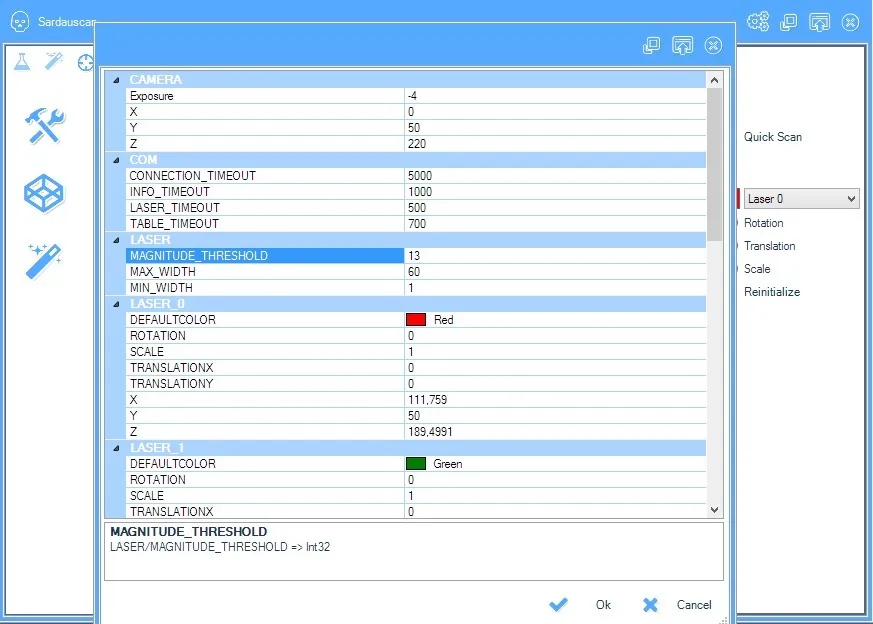Image resolution: width=873 pixels, height=624 pixels.
Task: Collapse the LASER_1 category
Action: click(116, 449)
